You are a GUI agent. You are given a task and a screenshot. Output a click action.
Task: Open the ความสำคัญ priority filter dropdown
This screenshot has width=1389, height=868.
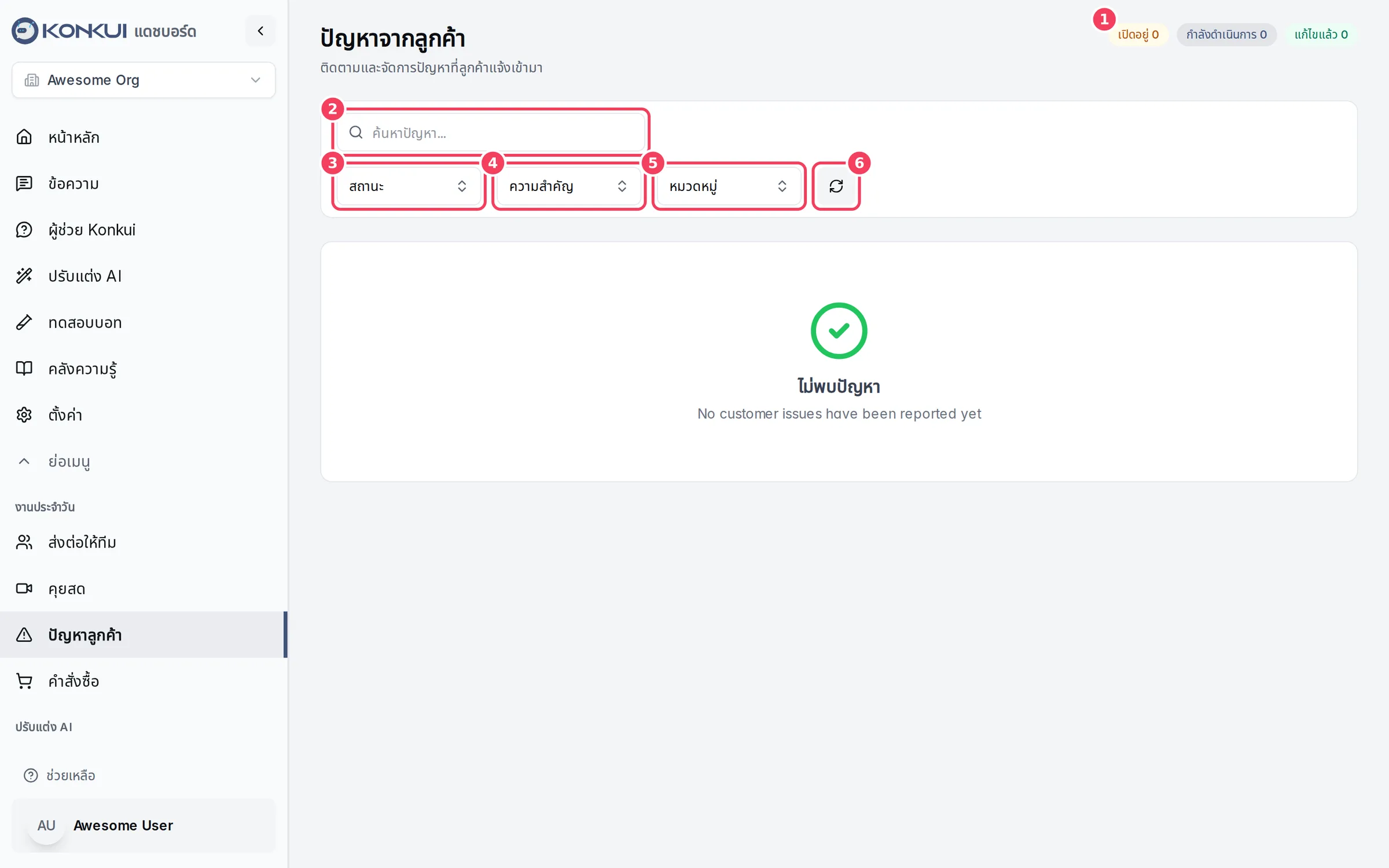click(569, 186)
